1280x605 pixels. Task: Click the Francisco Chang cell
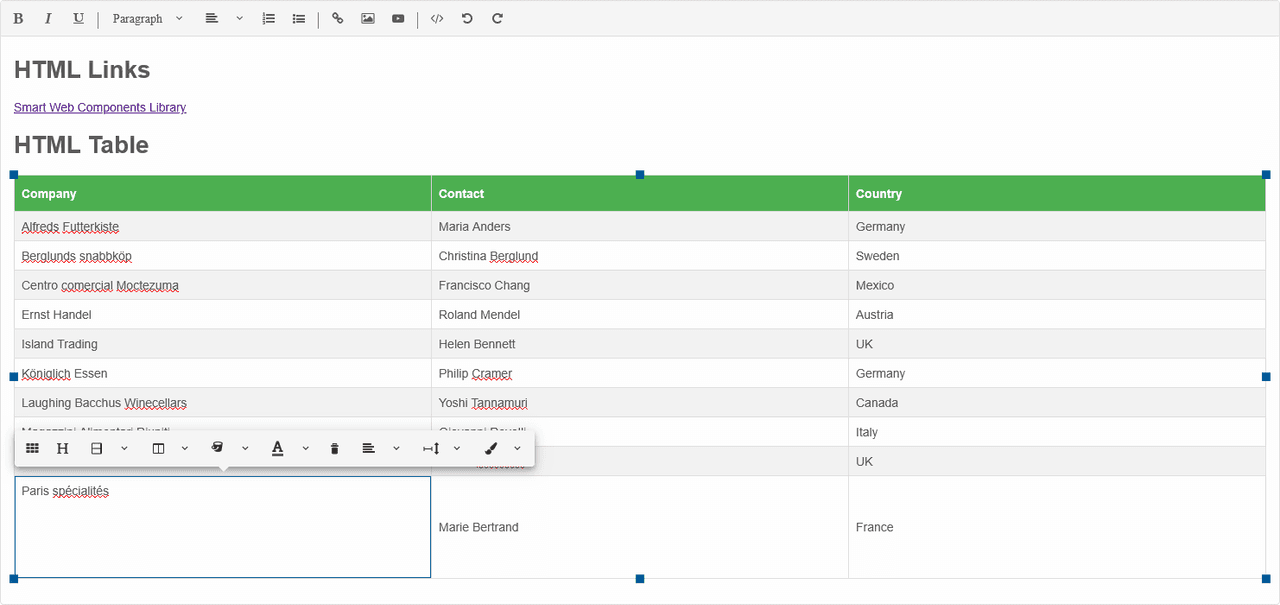pyautogui.click(x=640, y=285)
